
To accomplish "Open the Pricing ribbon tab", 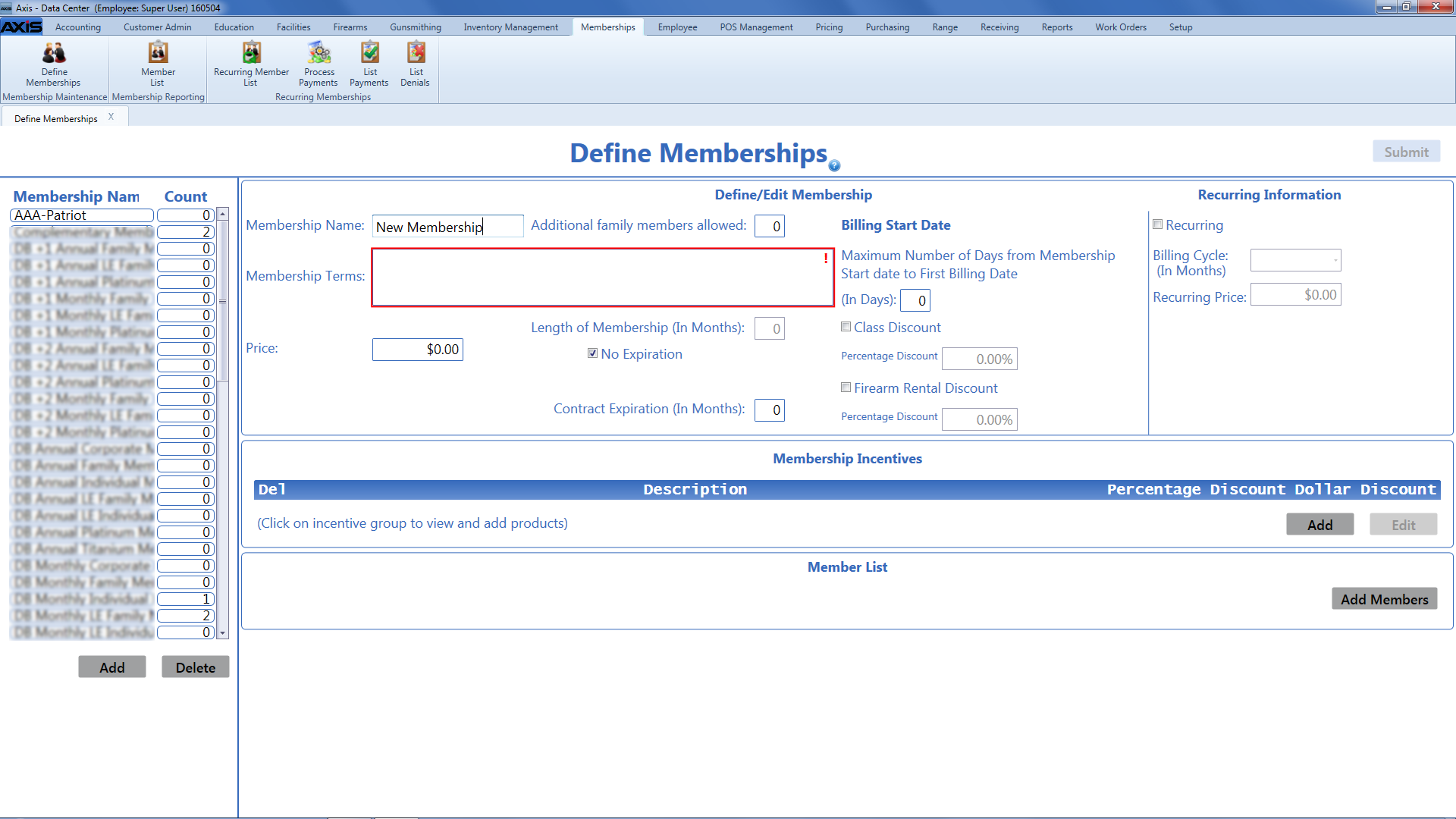I will click(x=829, y=27).
